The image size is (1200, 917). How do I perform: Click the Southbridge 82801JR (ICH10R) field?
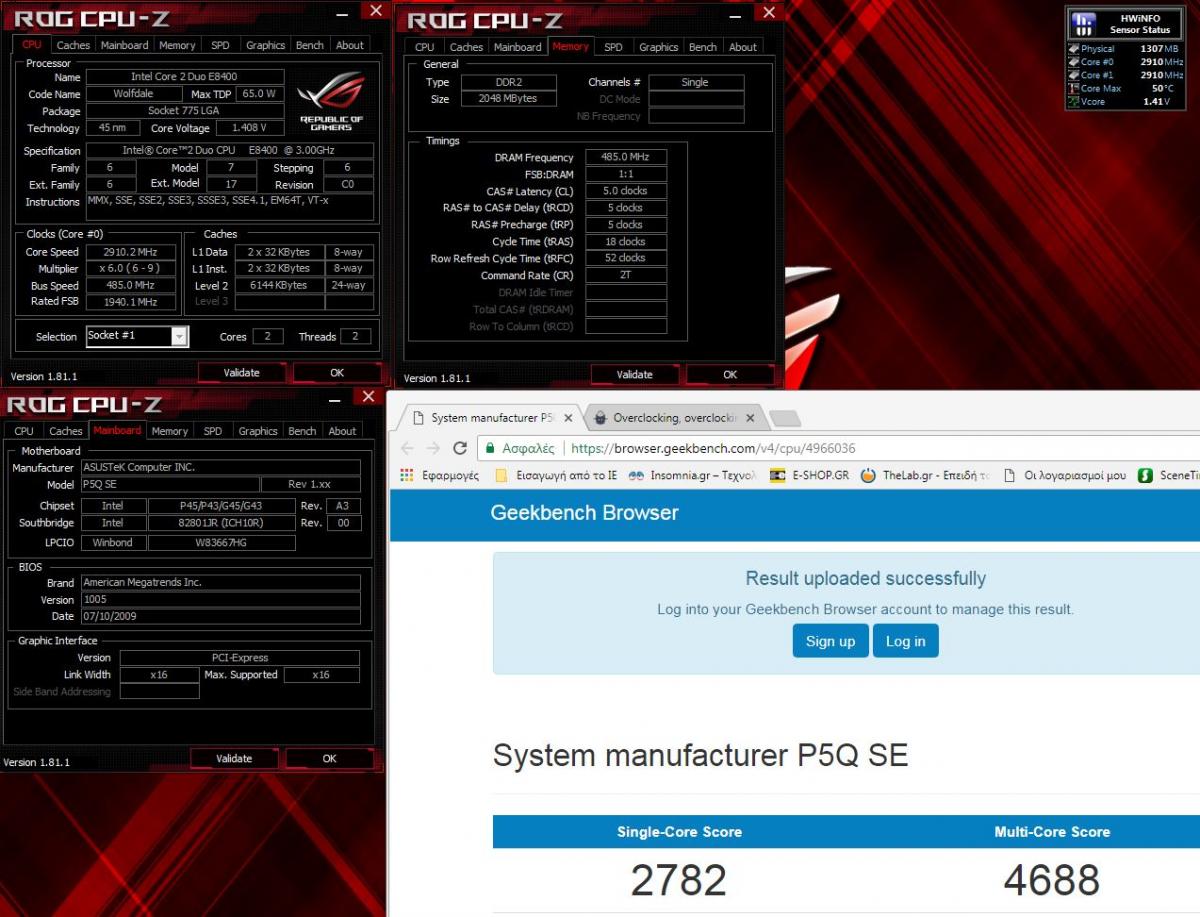[221, 523]
